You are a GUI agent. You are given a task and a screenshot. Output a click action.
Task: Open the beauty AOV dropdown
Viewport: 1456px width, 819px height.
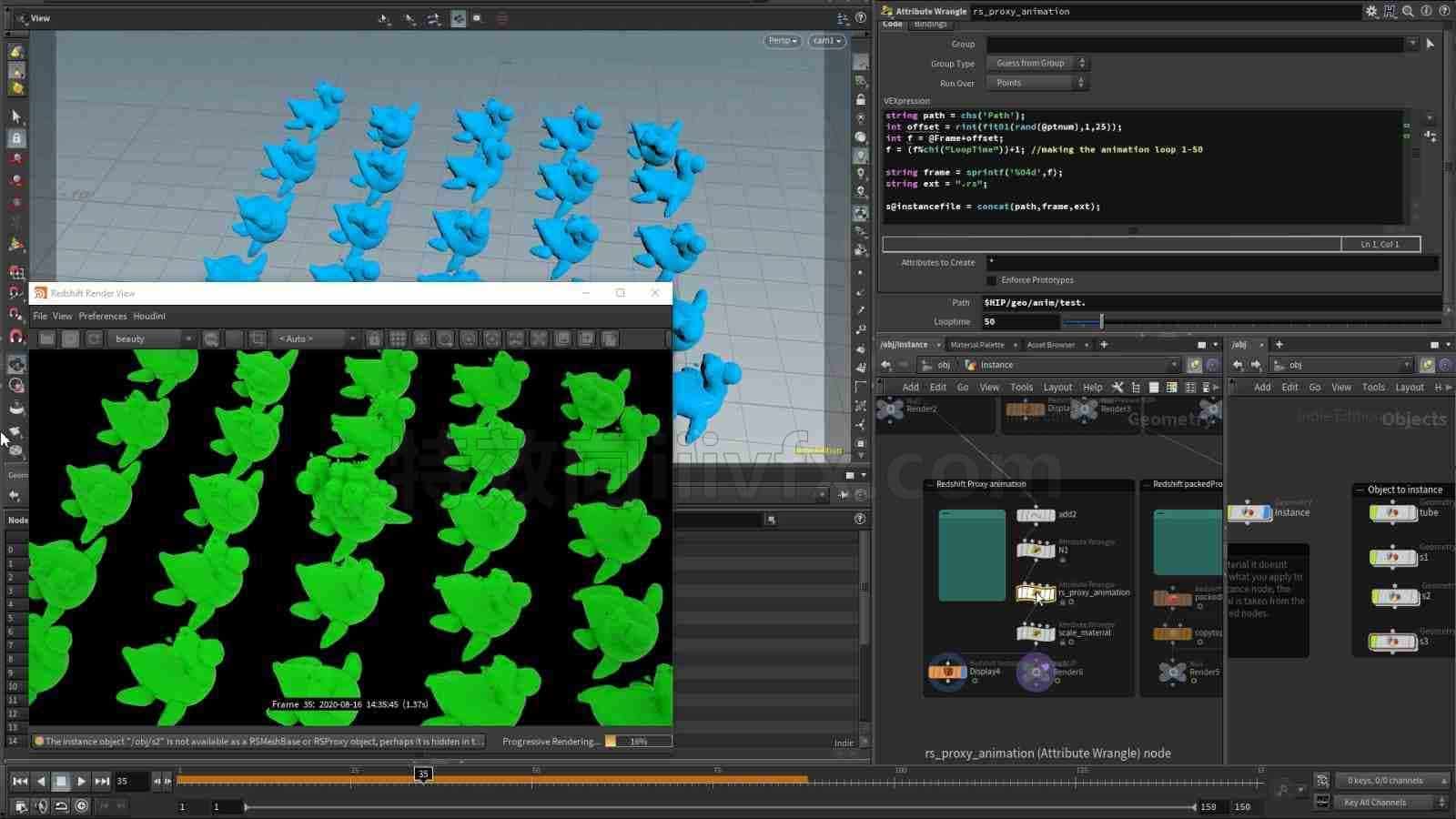(x=152, y=339)
